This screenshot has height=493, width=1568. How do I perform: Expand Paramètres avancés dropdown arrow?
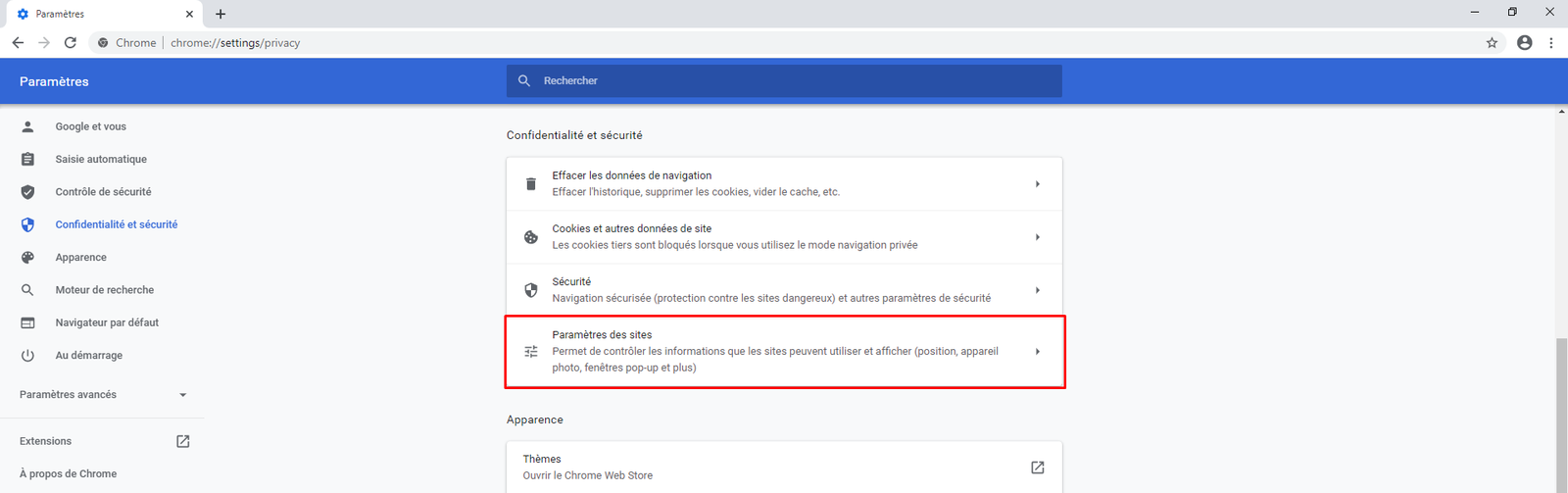pyautogui.click(x=182, y=395)
